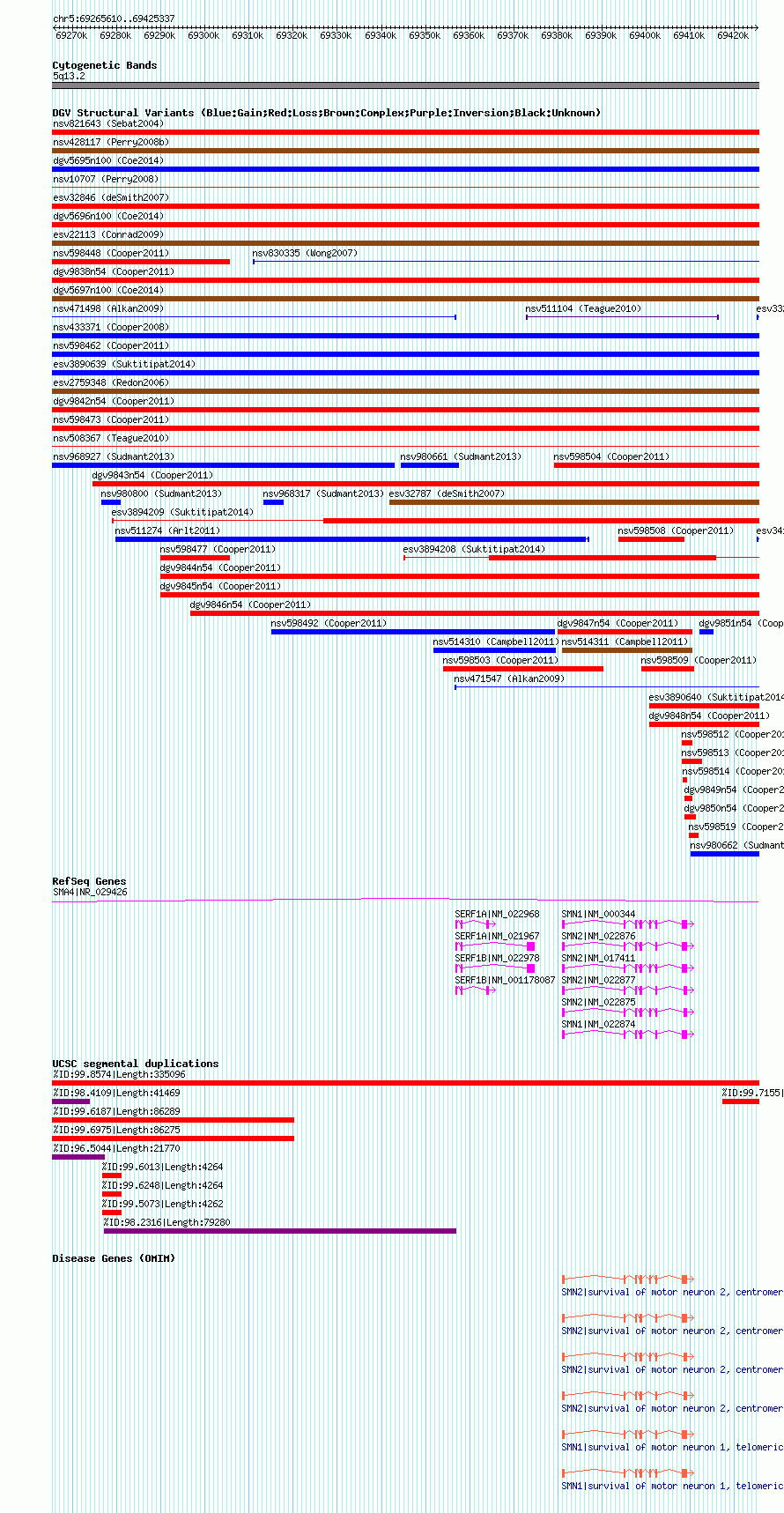Click the 69350k ruler position
The height and width of the screenshot is (1513, 784).
[x=425, y=35]
